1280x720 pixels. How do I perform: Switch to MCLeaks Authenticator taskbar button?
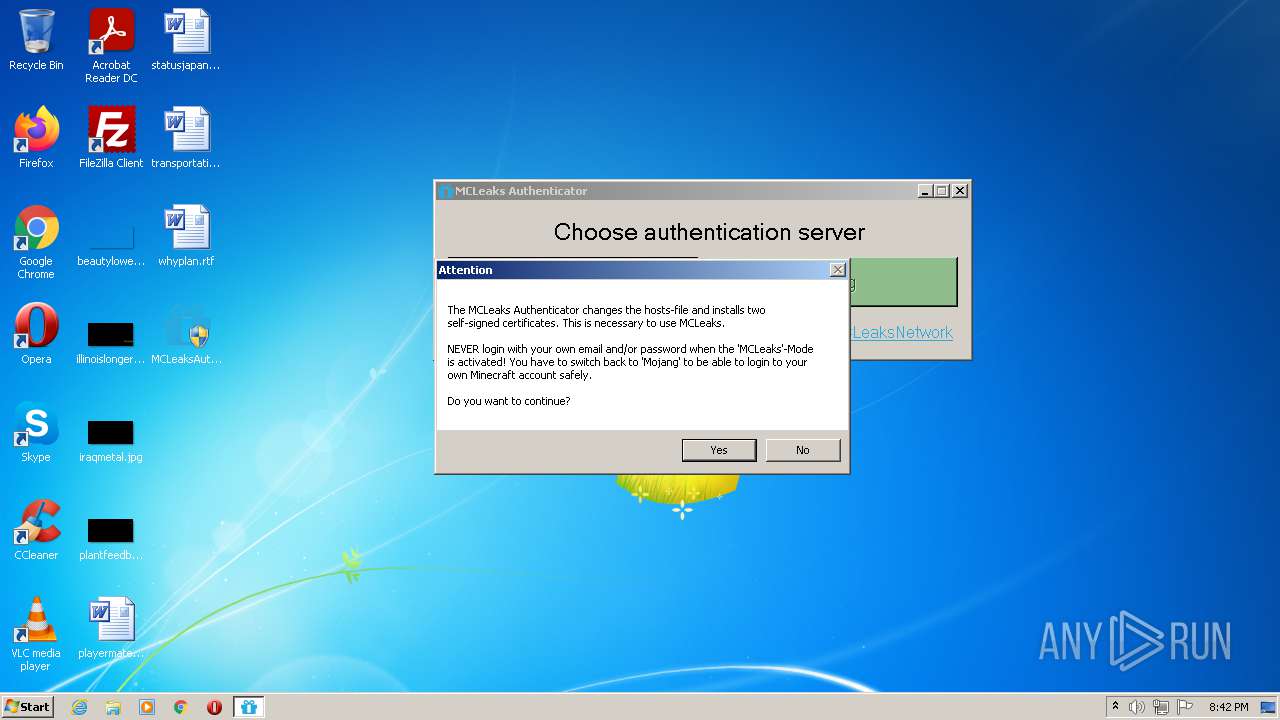248,707
